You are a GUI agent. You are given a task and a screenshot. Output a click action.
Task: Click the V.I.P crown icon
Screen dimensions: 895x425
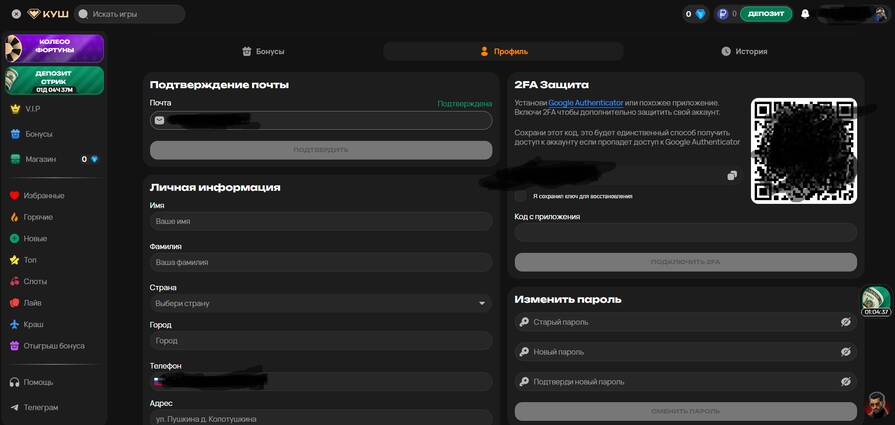pyautogui.click(x=15, y=108)
